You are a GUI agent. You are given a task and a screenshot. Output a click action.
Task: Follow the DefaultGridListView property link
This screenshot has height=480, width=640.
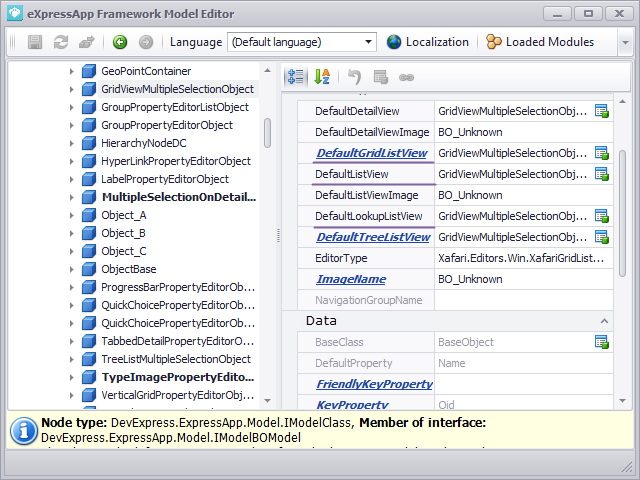(372, 153)
